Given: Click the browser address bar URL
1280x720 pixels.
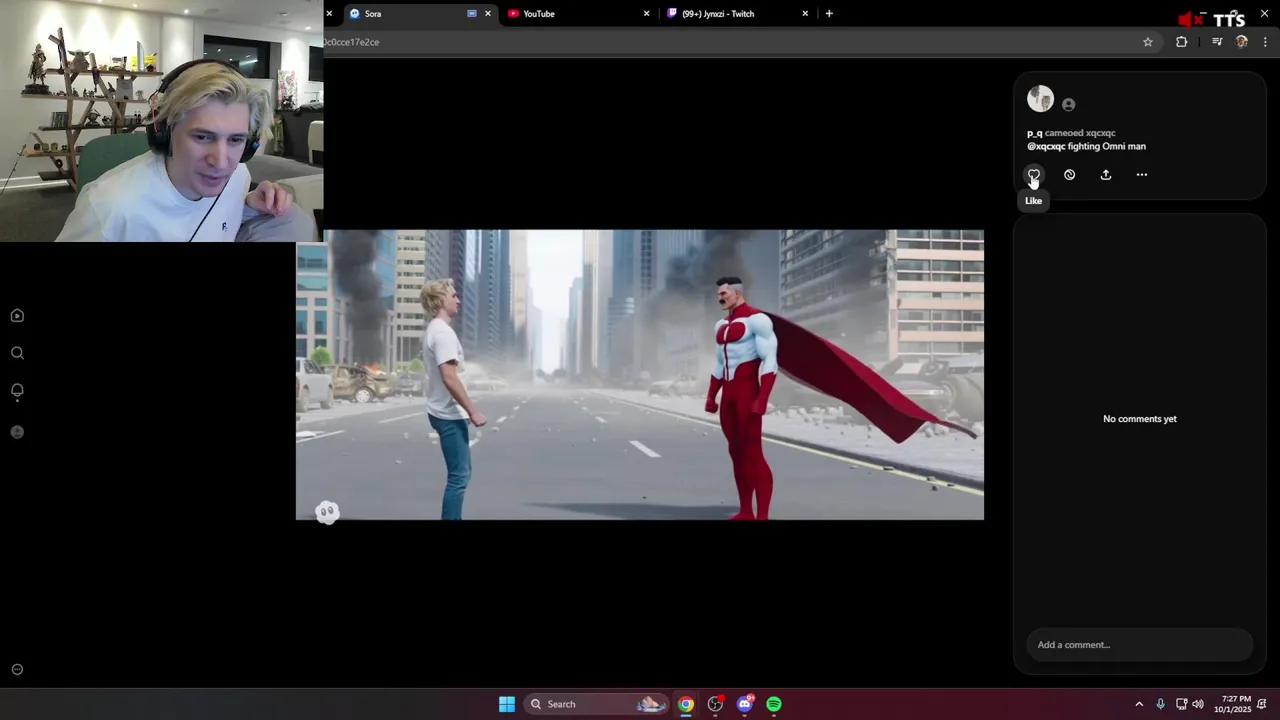Looking at the screenshot, I should 351,42.
